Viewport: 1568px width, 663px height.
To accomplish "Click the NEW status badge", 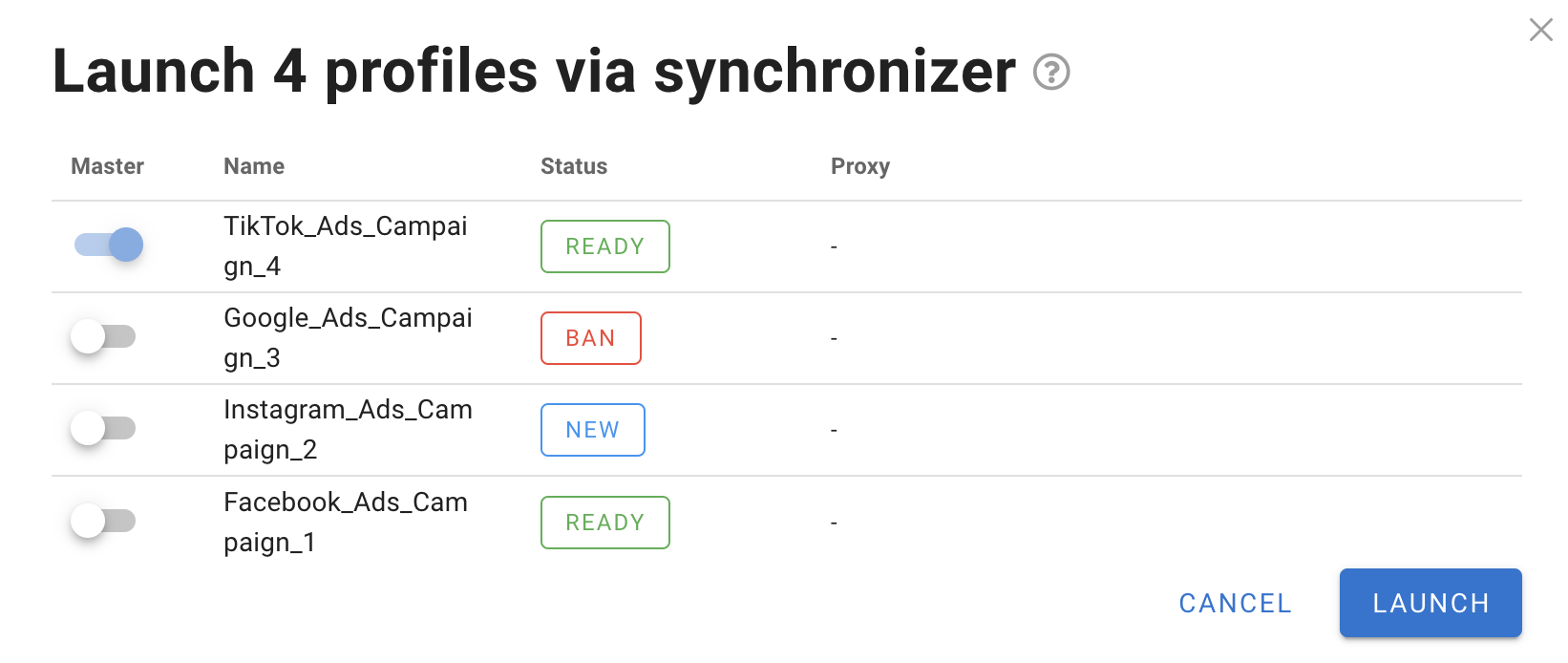I will point(593,430).
